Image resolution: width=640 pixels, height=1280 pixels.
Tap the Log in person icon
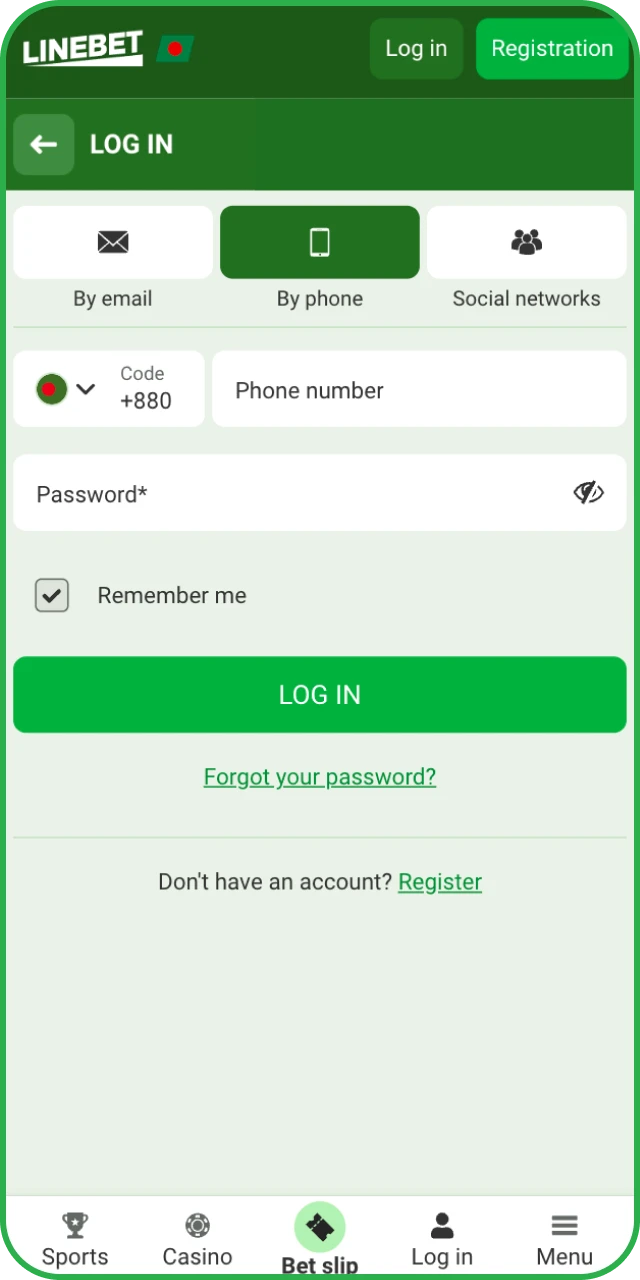click(442, 1225)
